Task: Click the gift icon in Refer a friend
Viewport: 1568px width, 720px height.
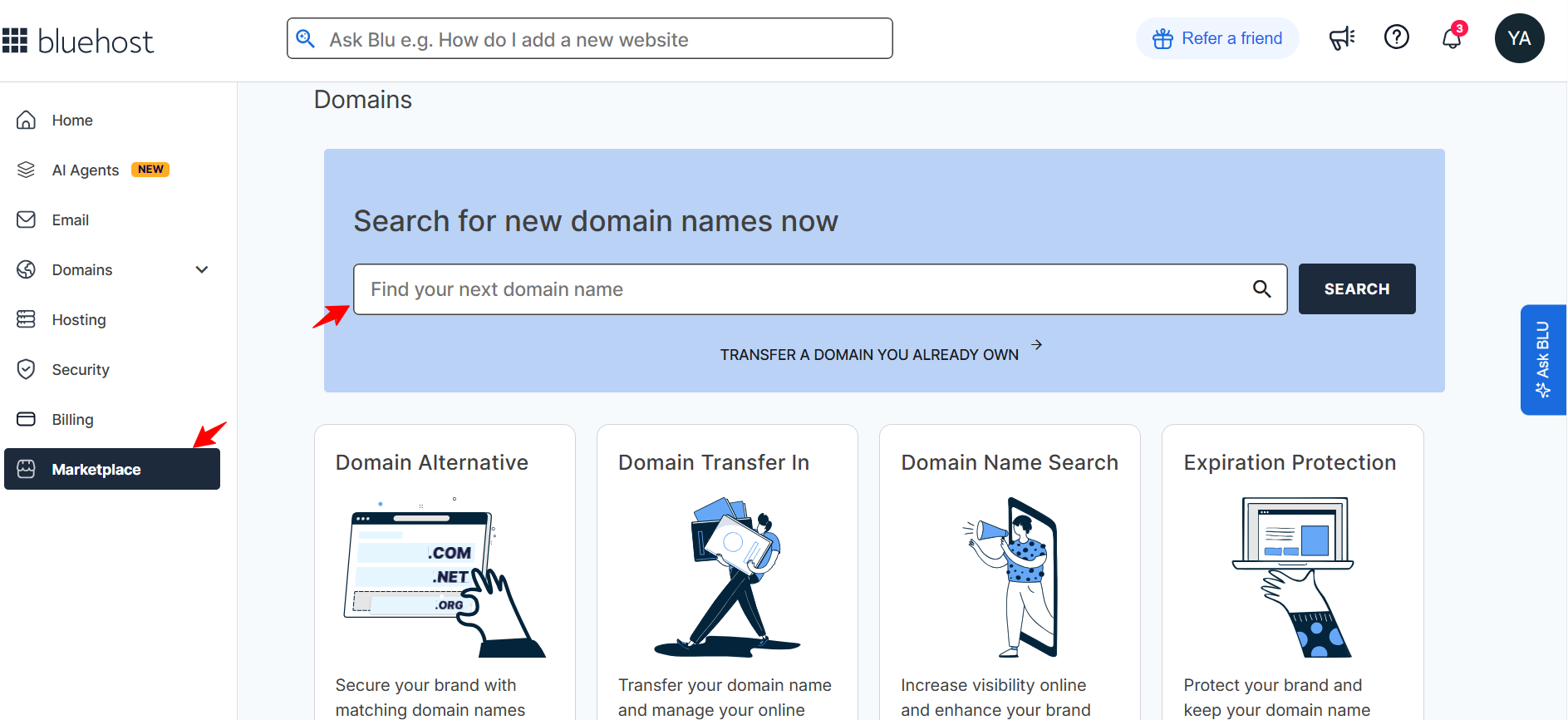Action: (x=1162, y=39)
